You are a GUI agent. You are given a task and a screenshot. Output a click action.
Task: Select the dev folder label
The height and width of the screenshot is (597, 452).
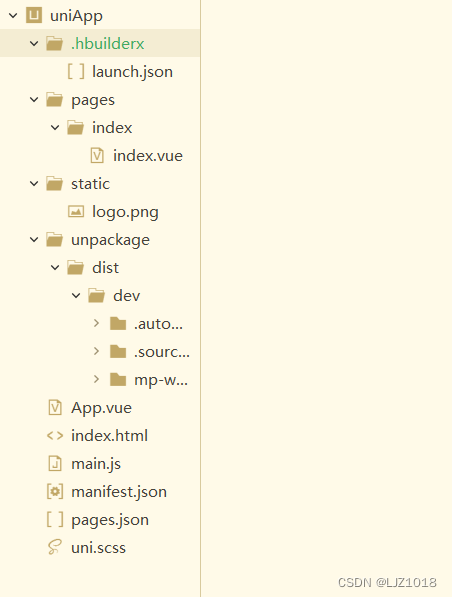pyautogui.click(x=126, y=296)
